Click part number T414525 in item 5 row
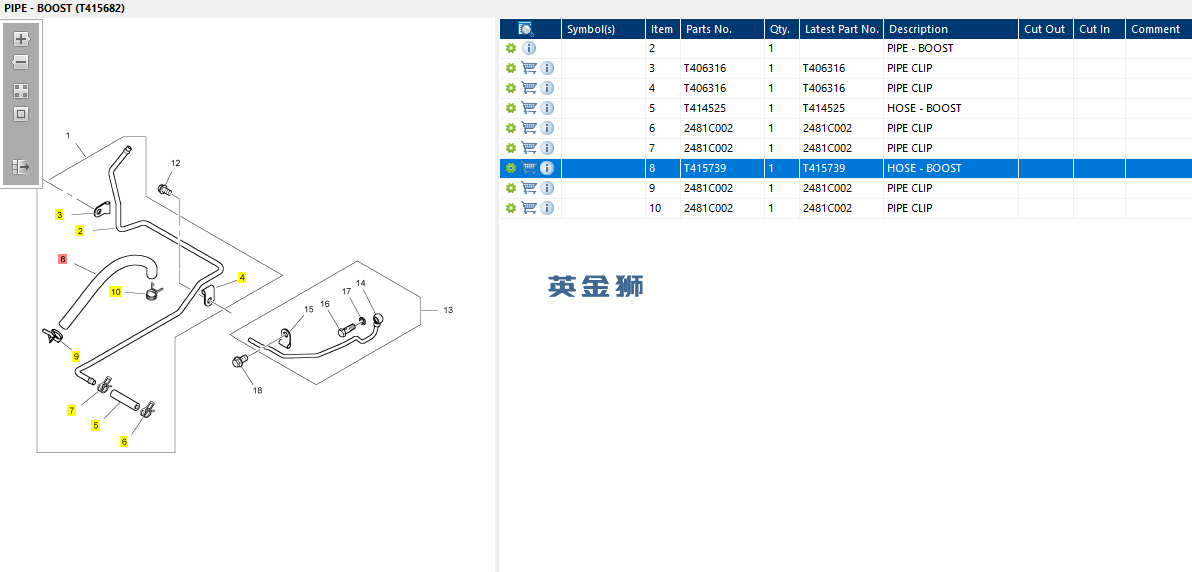This screenshot has height=572, width=1192. click(705, 108)
